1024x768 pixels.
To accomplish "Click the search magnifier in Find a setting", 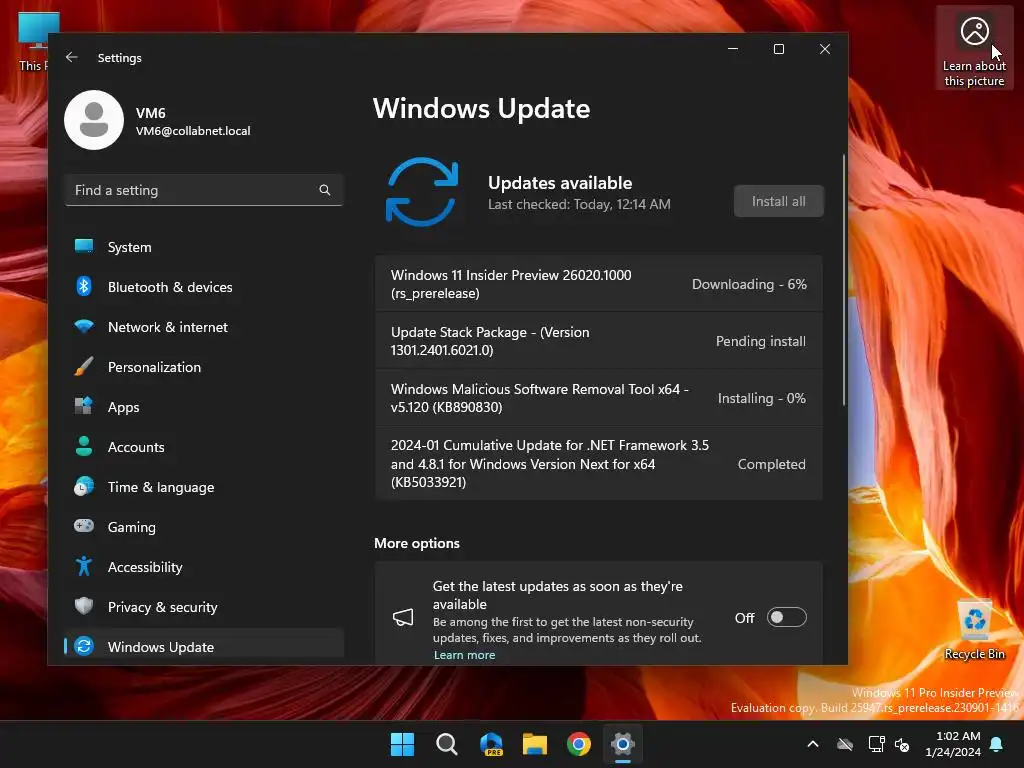I will [x=325, y=190].
